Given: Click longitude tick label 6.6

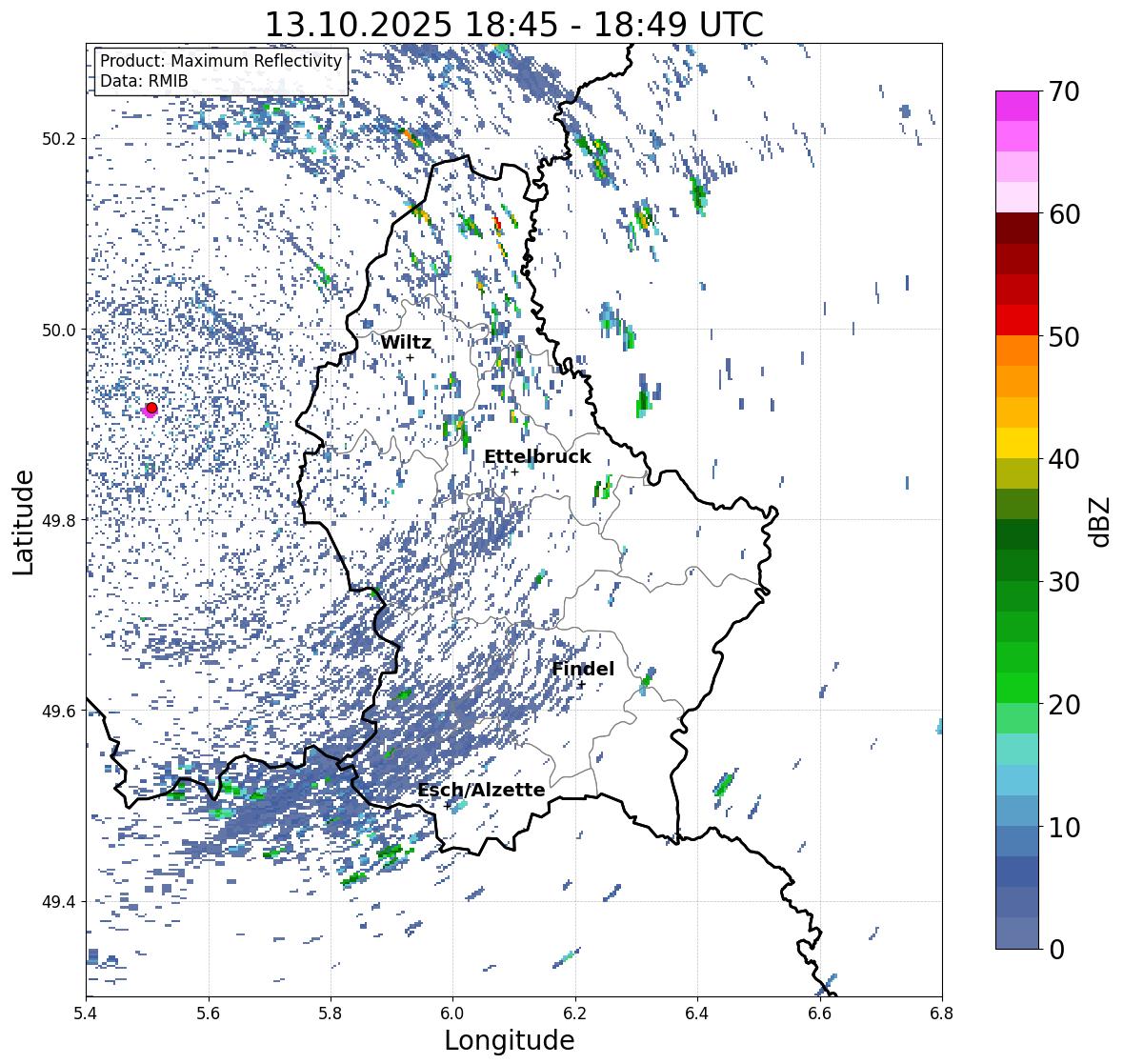Looking at the screenshot, I should [820, 1014].
